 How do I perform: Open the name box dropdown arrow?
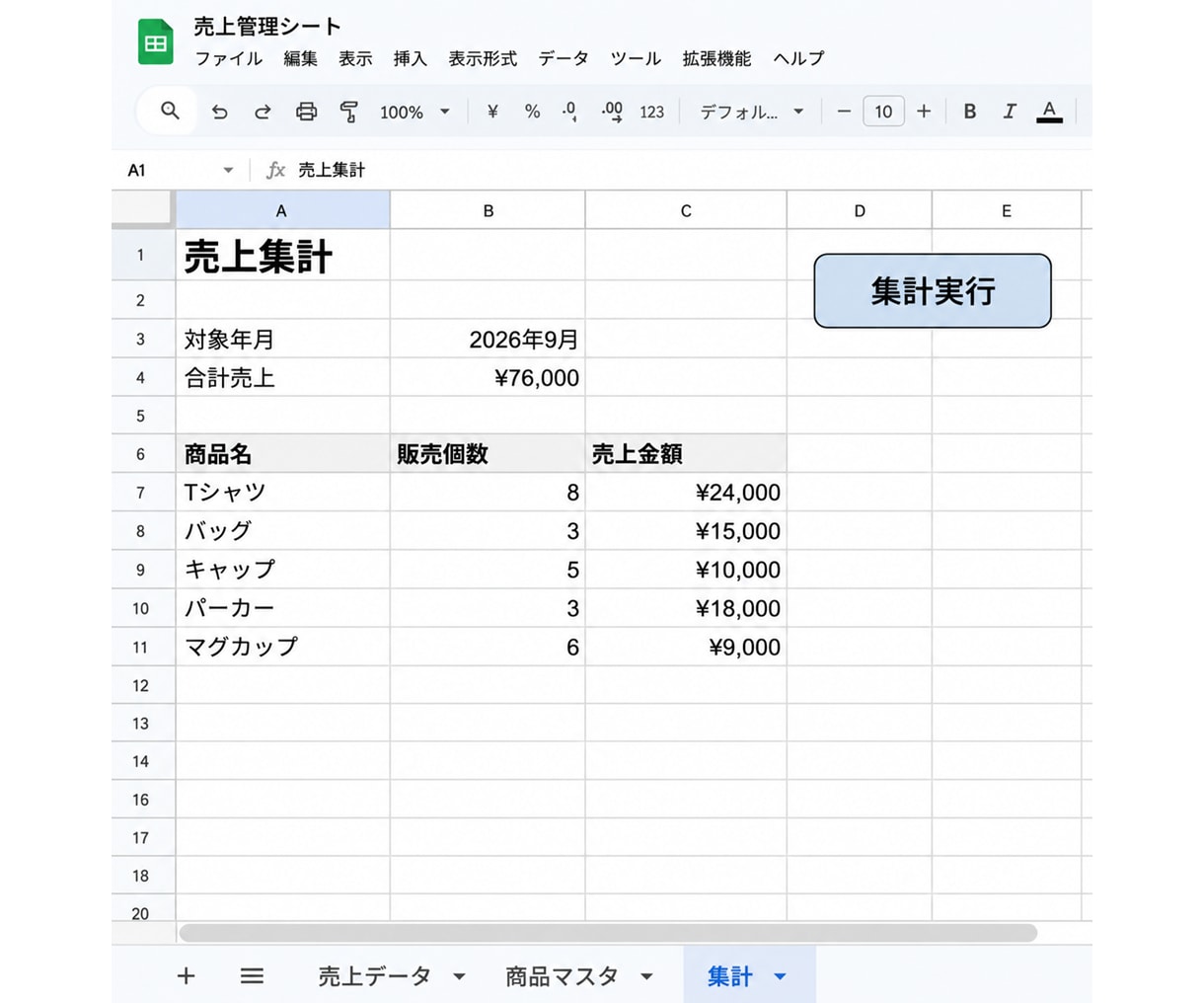[228, 170]
